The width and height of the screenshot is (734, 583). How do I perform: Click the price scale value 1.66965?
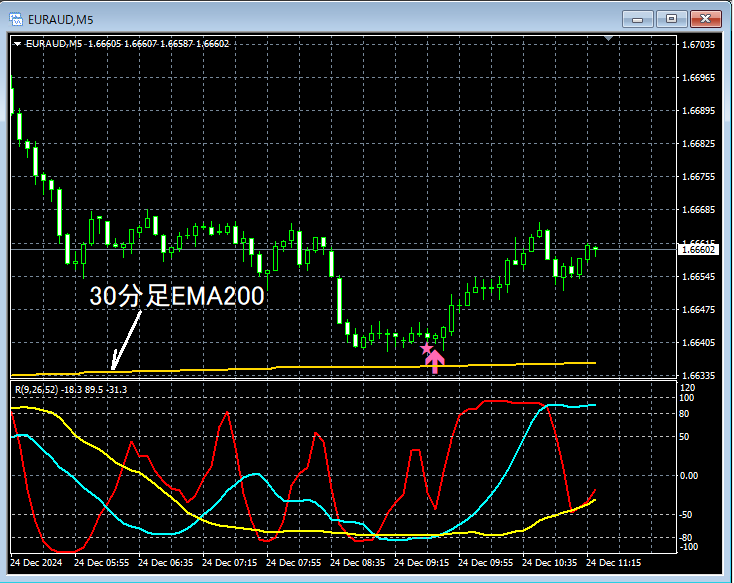698,77
